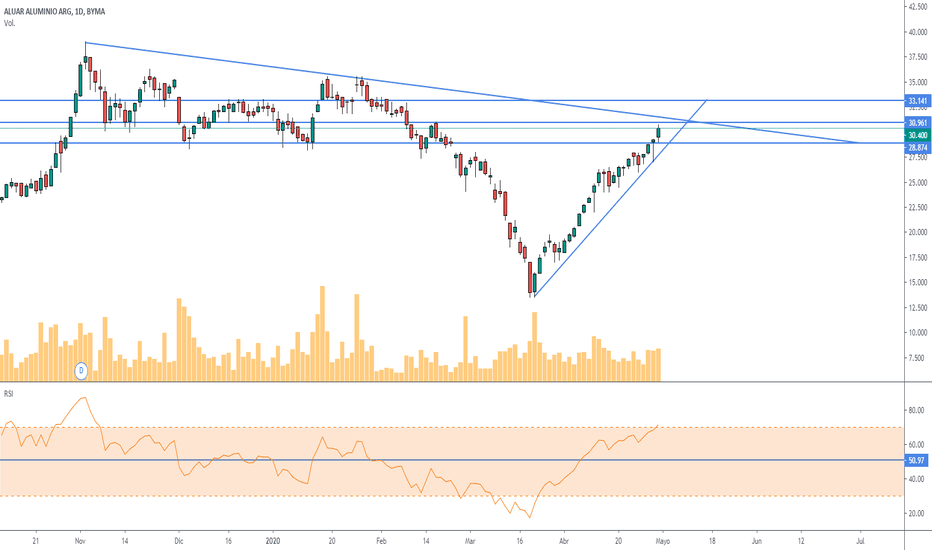This screenshot has width=932, height=550.
Task: Select the 30.961 price level label
Action: pyautogui.click(x=918, y=123)
